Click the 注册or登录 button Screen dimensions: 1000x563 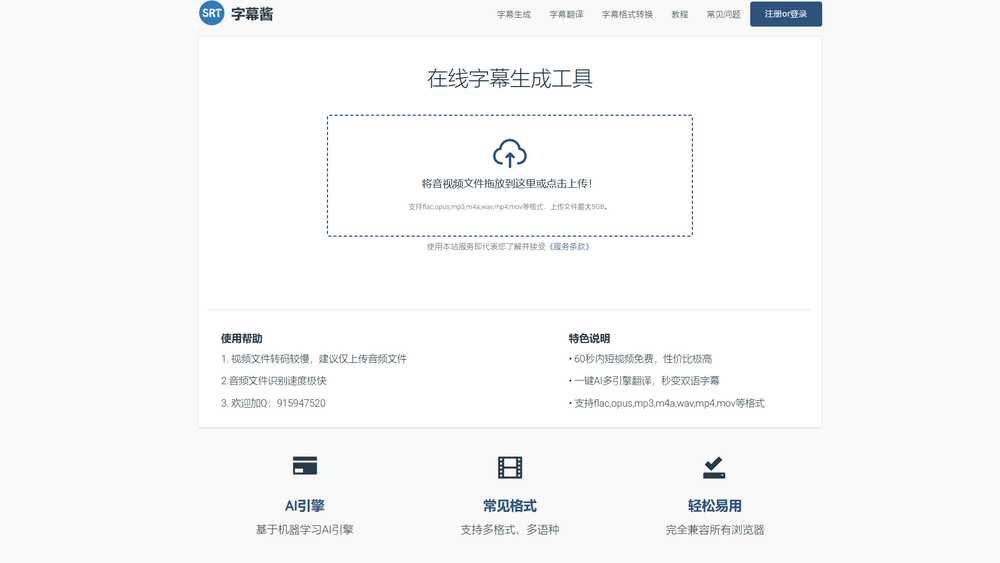click(786, 14)
